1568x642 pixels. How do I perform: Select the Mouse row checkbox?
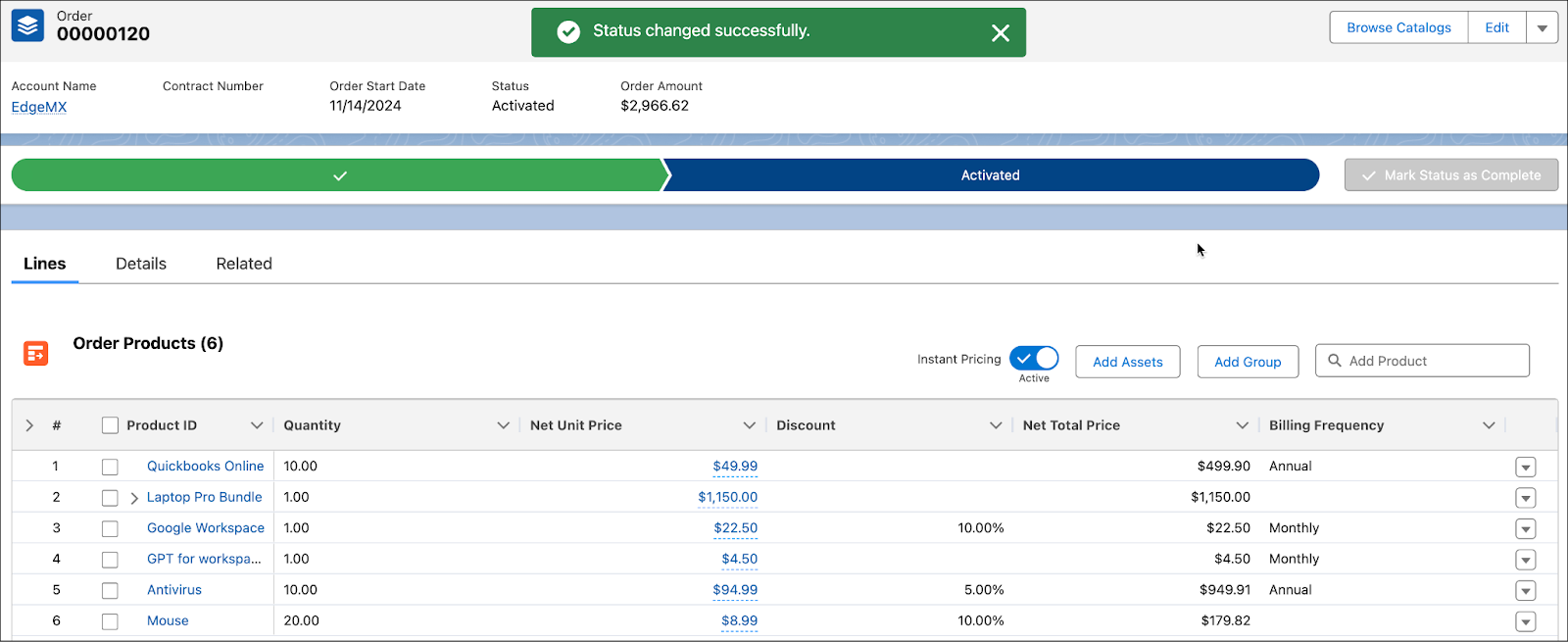[110, 621]
